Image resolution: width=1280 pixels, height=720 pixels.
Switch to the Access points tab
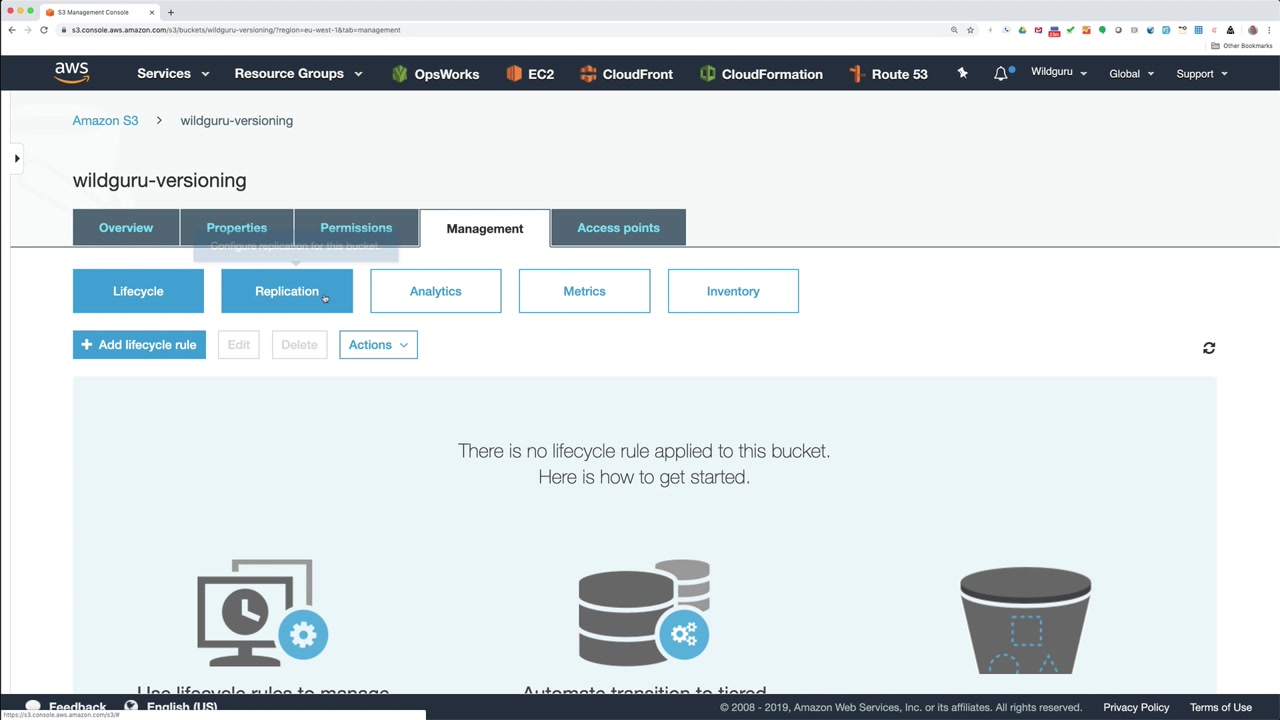pos(618,228)
